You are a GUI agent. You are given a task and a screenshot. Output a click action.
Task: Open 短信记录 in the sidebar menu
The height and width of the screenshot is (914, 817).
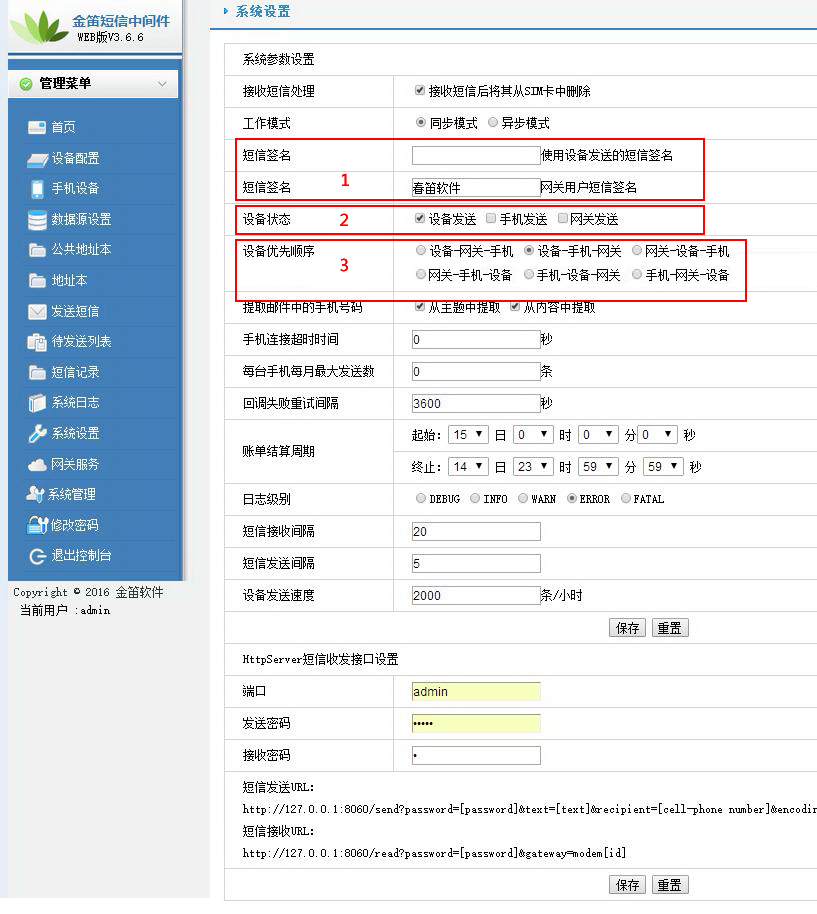pyautogui.click(x=75, y=372)
